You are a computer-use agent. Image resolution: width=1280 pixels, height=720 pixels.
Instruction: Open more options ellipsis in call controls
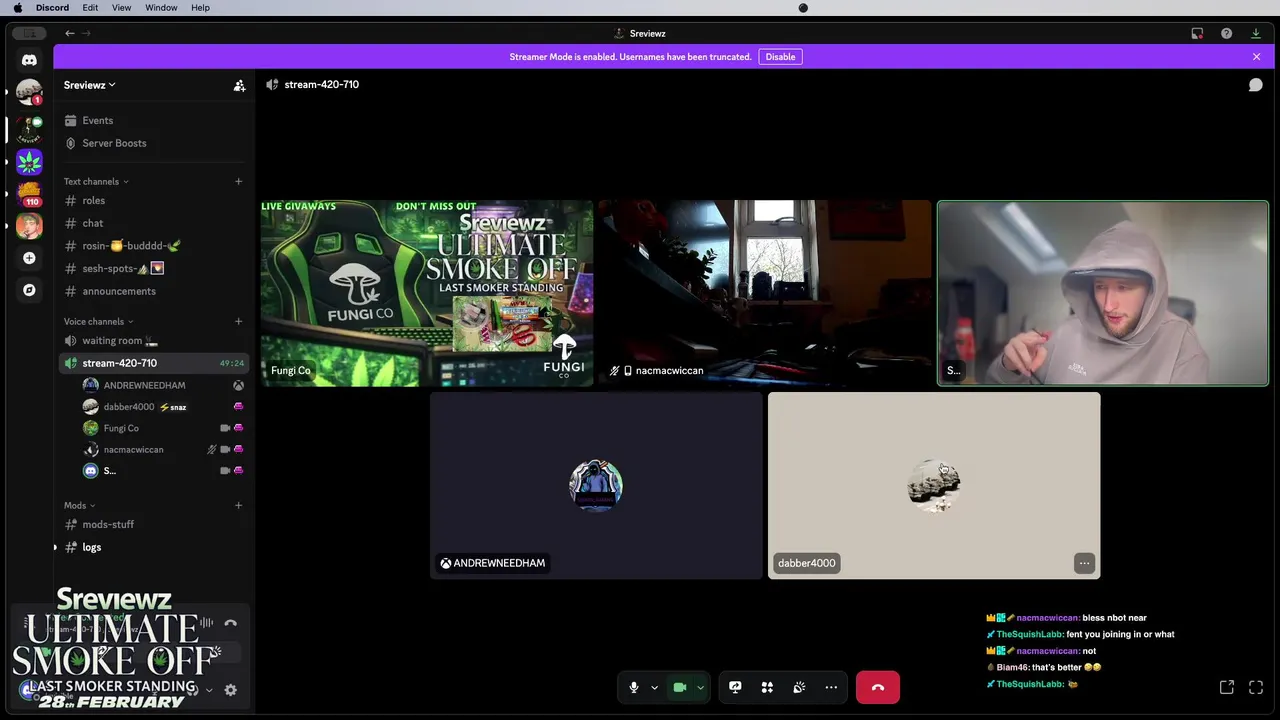point(831,687)
